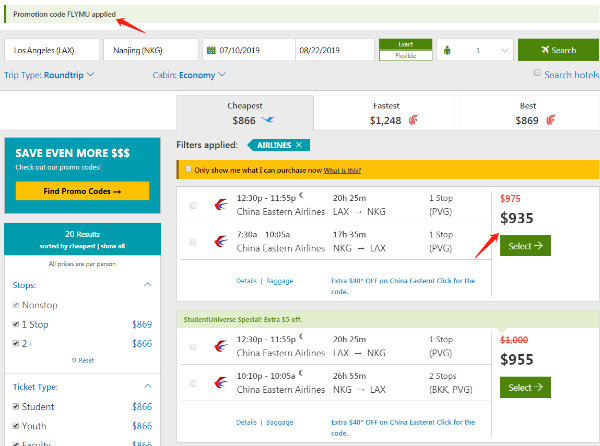The height and width of the screenshot is (446, 600).
Task: Open the What is this? link
Action: 342,170
